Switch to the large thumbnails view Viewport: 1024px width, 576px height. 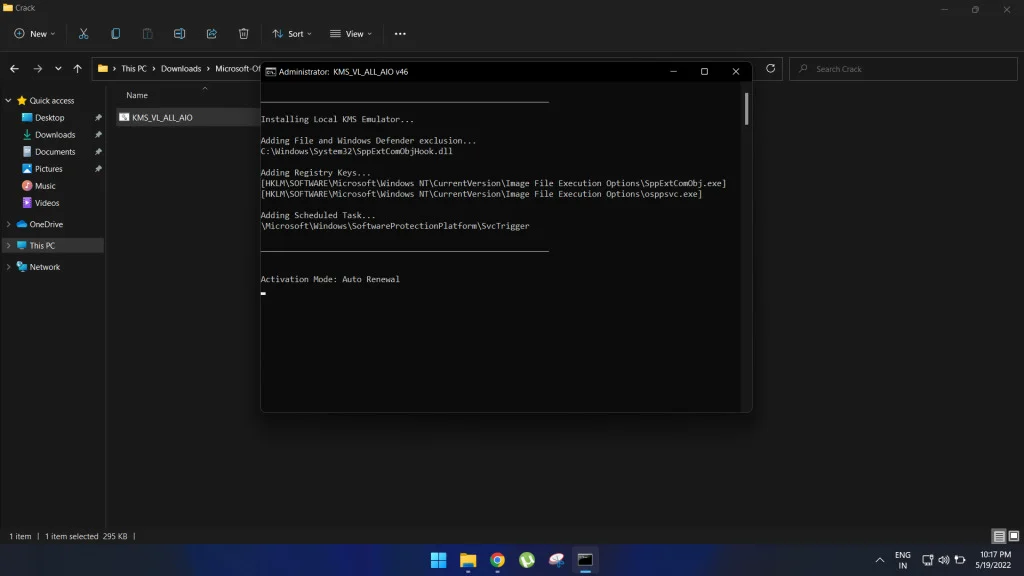tap(1014, 536)
